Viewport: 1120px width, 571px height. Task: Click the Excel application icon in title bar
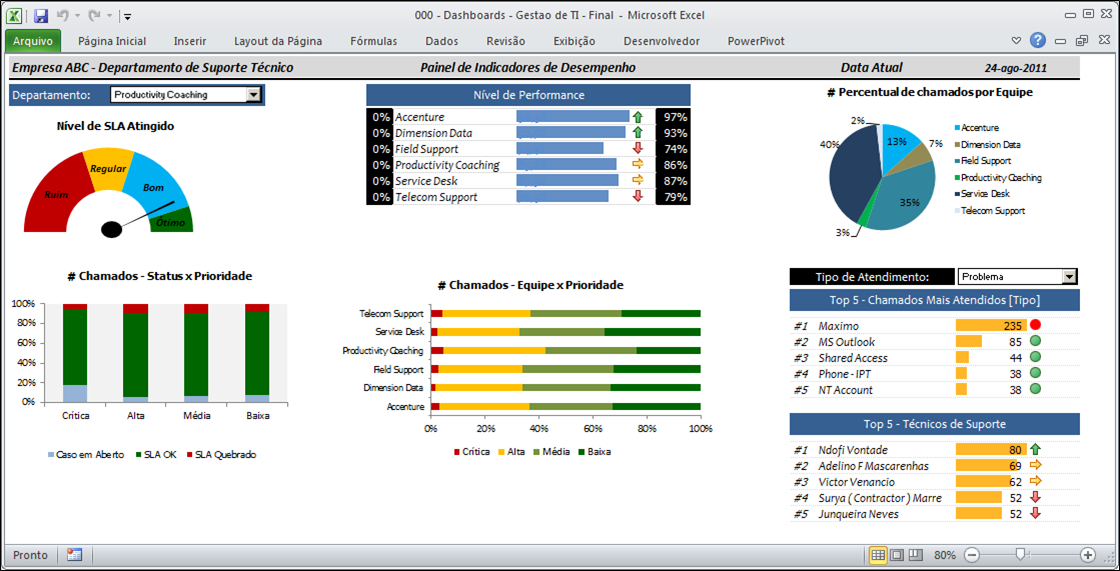[16, 15]
